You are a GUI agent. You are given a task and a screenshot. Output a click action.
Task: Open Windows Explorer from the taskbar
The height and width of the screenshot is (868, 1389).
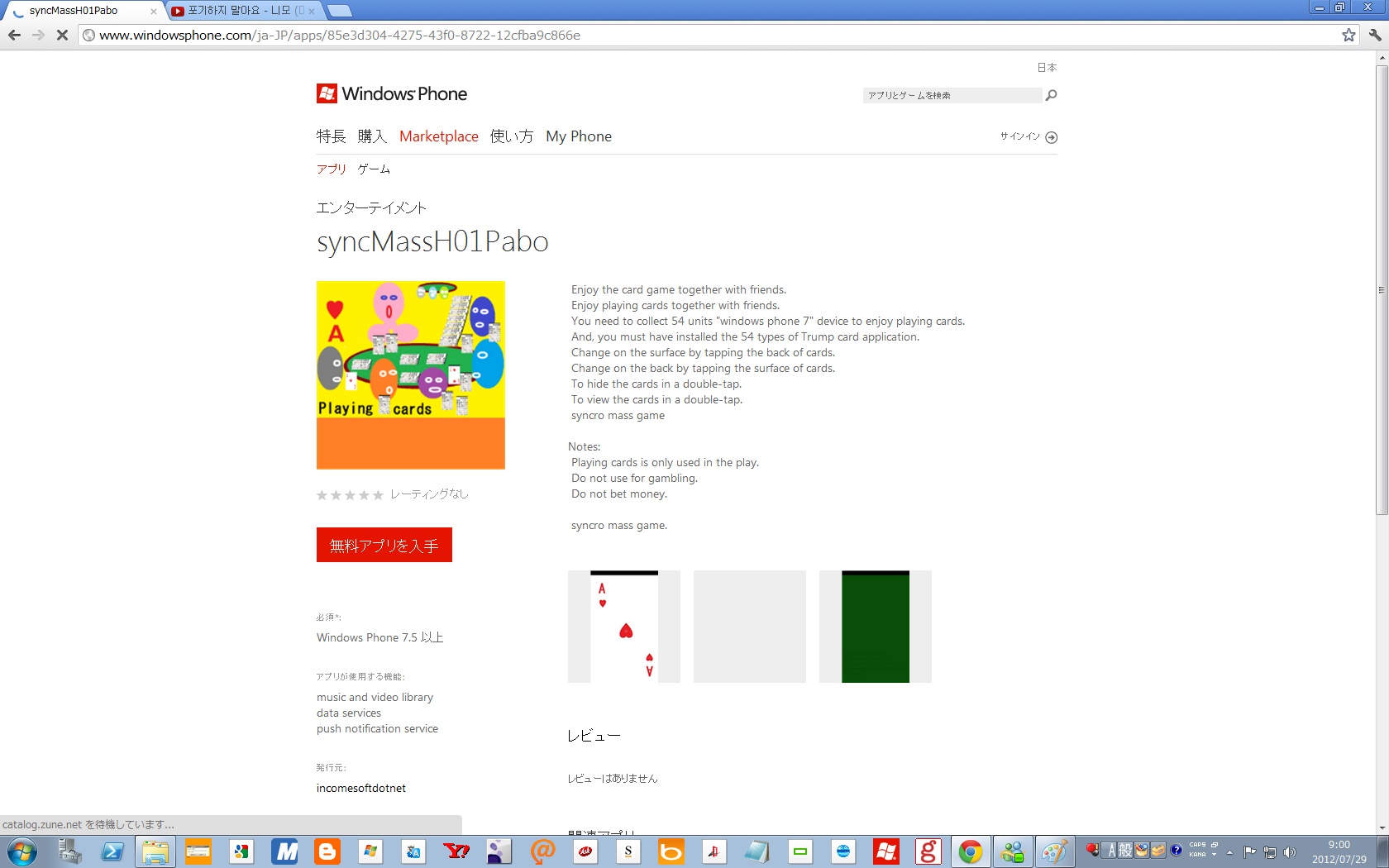[155, 851]
